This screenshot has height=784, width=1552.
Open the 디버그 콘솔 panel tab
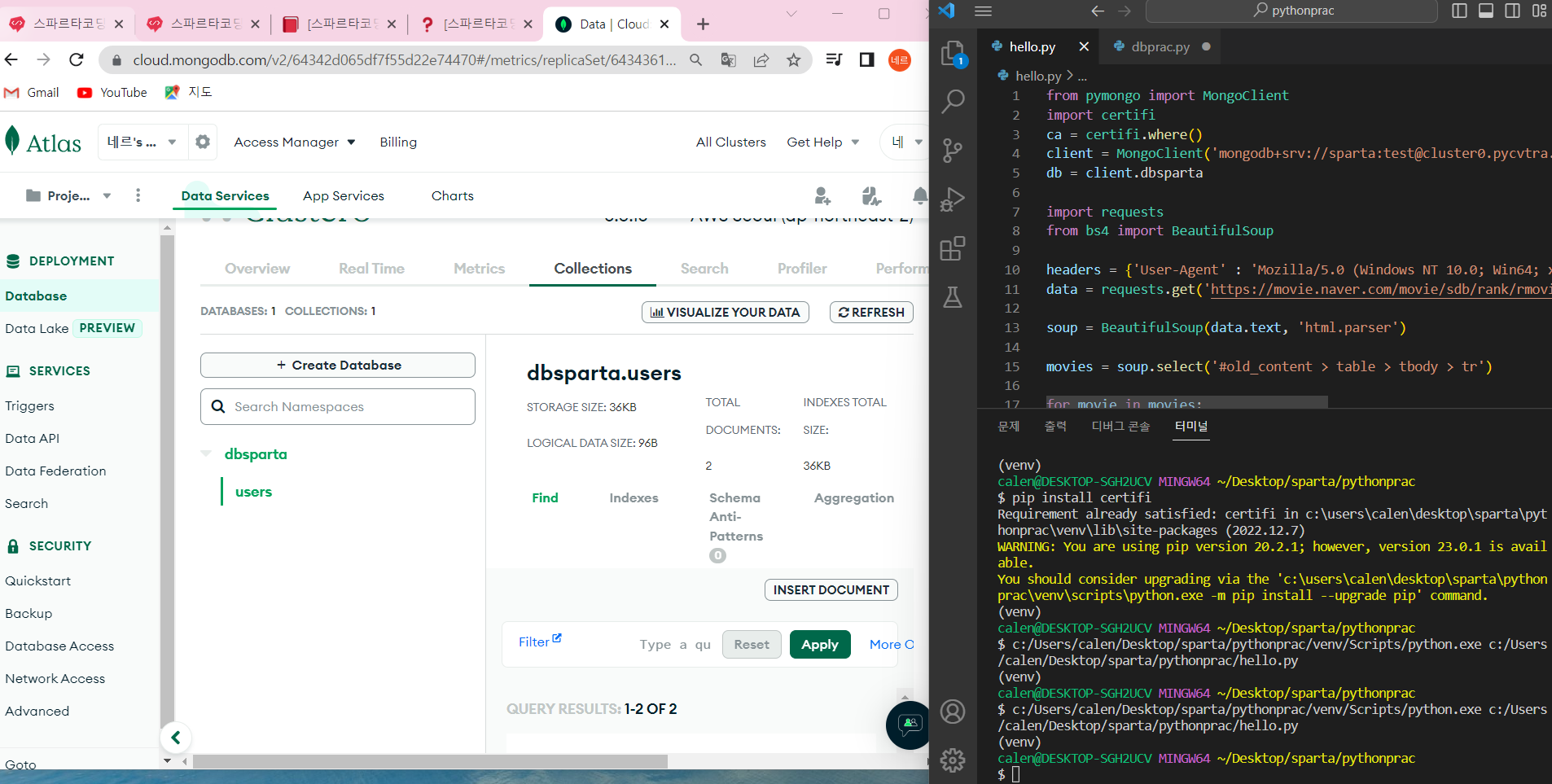(1120, 426)
